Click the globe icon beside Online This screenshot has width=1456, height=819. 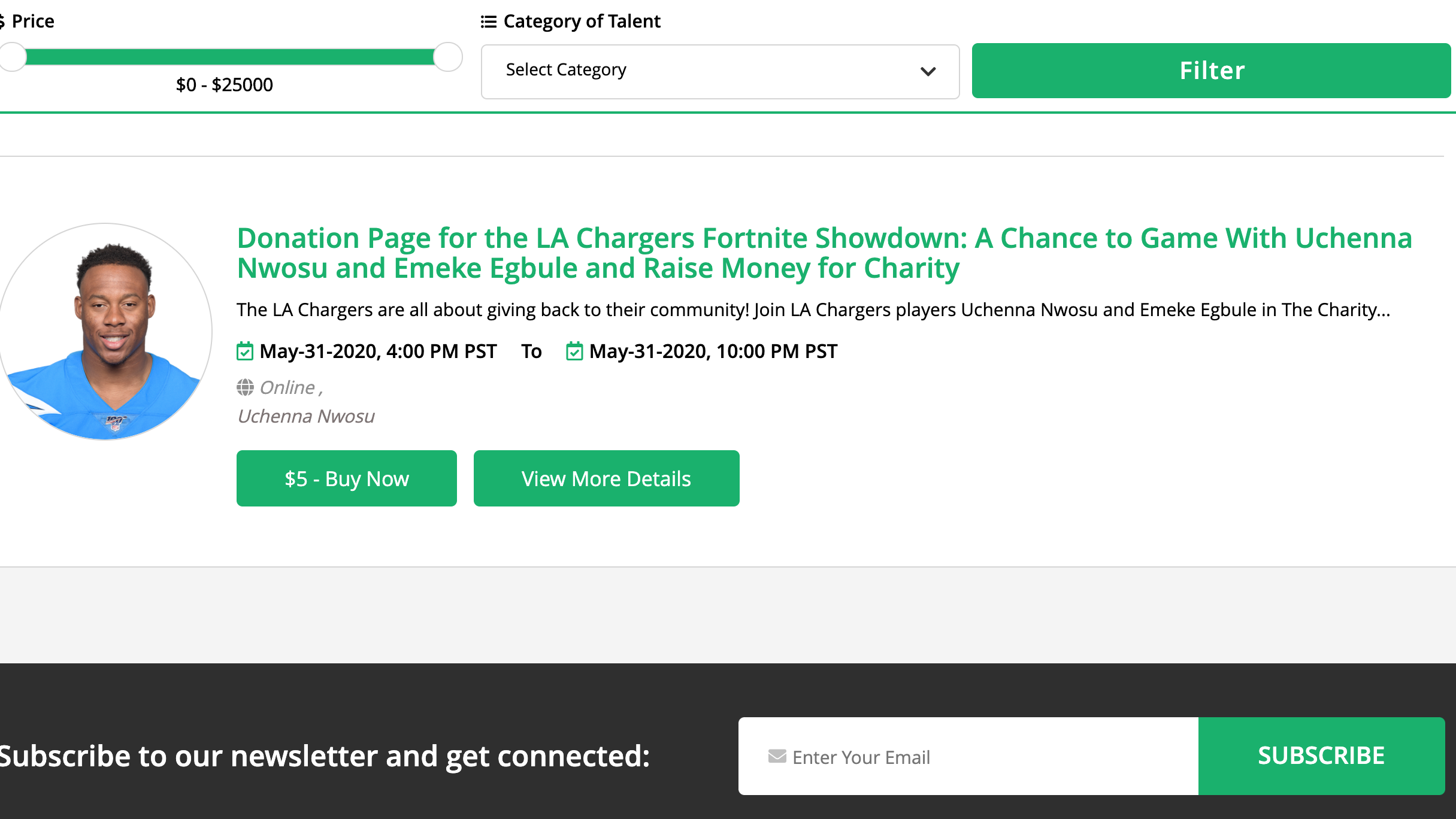click(245, 388)
